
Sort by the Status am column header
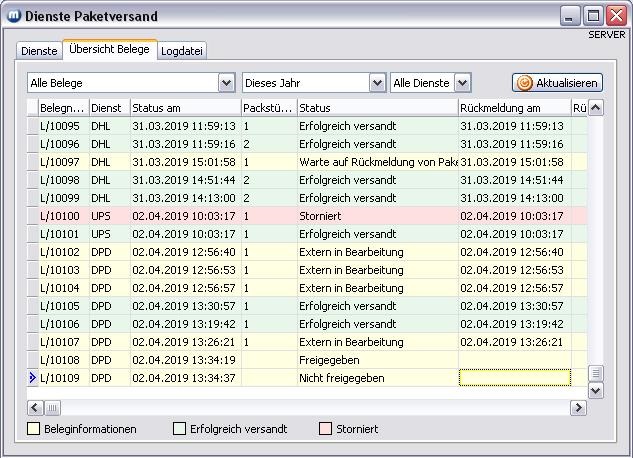(183, 107)
